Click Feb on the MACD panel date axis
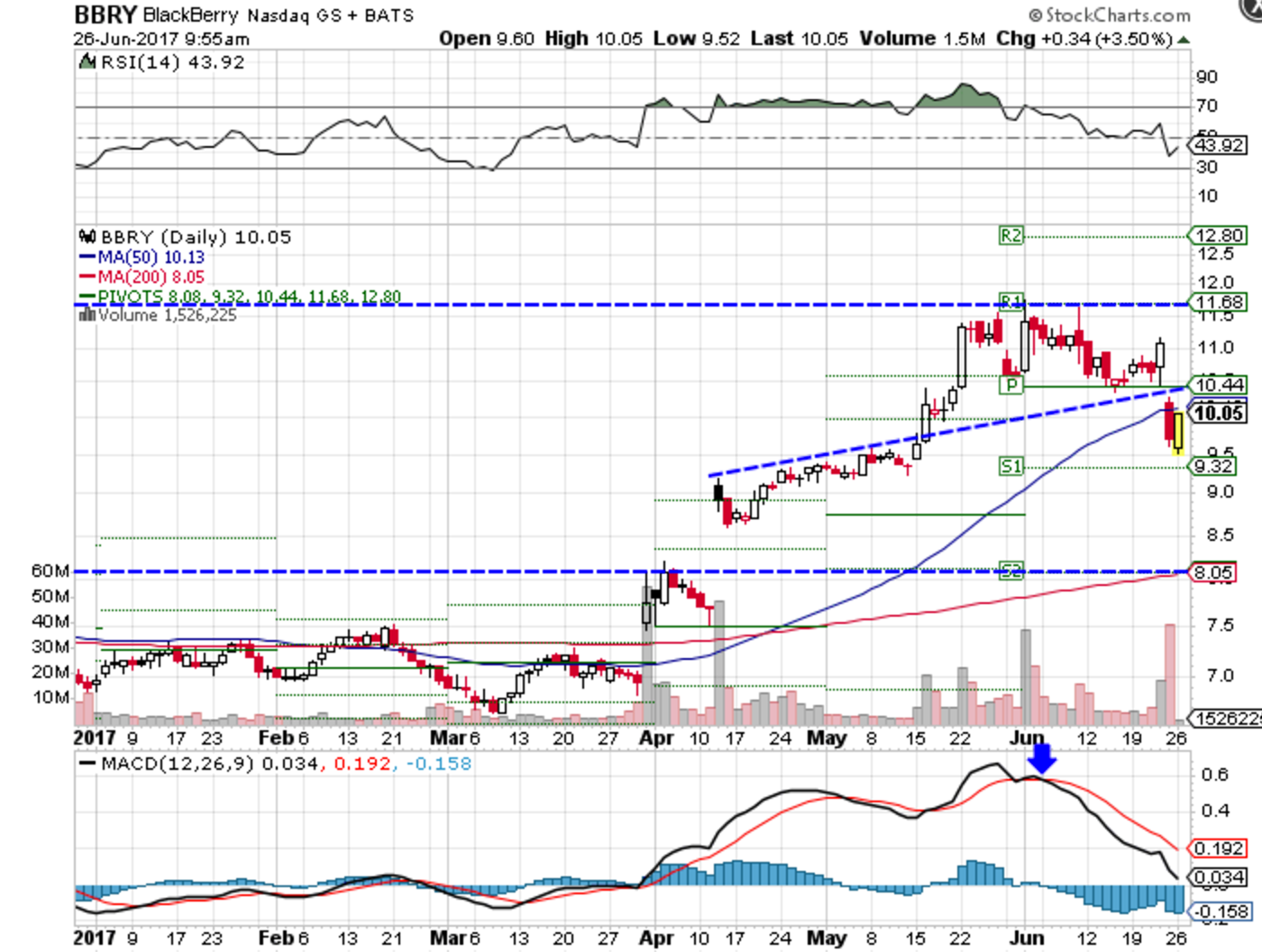Screen dimensions: 1262x952 click(276, 938)
